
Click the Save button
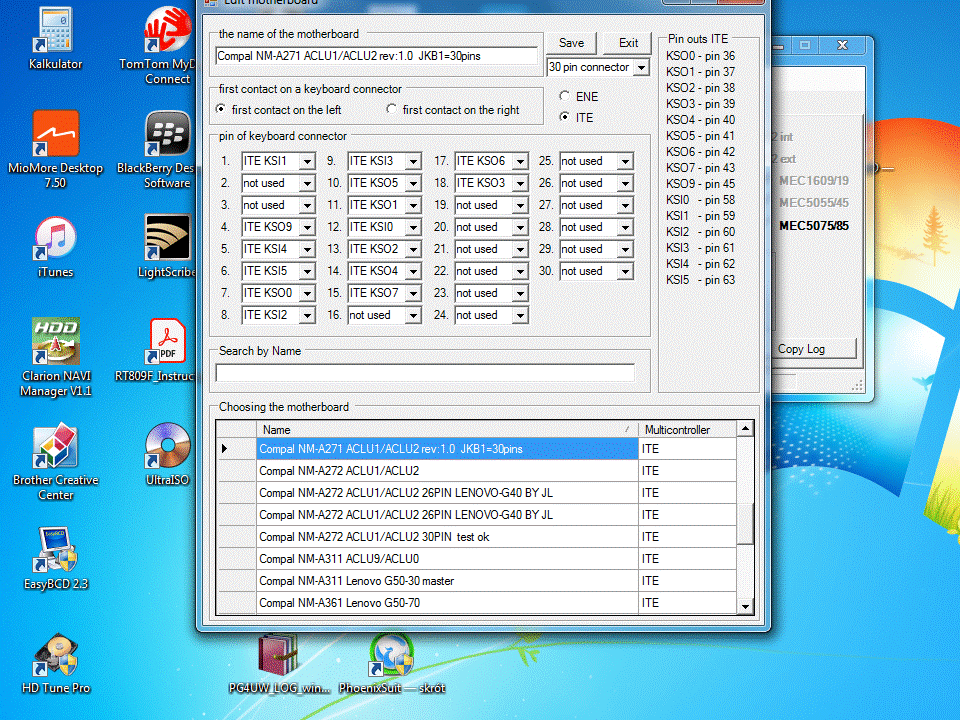coord(571,43)
